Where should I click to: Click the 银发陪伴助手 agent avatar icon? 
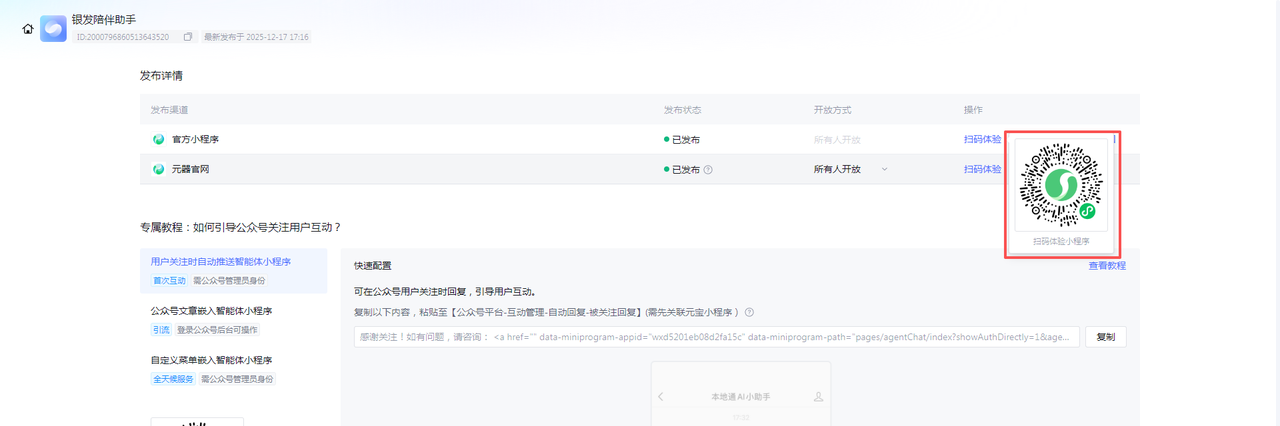[53, 29]
